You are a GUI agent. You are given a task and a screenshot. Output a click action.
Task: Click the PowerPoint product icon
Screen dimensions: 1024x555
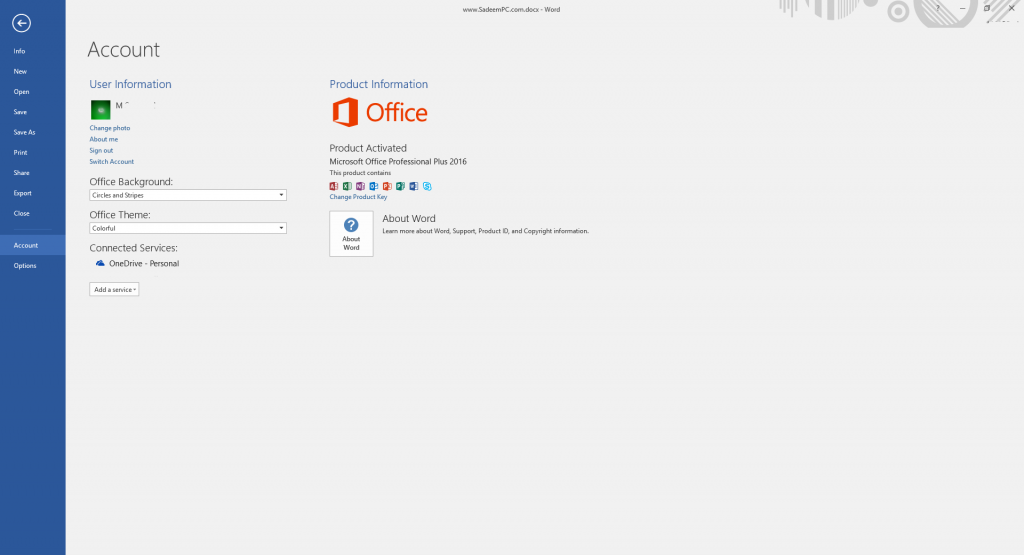coord(387,186)
